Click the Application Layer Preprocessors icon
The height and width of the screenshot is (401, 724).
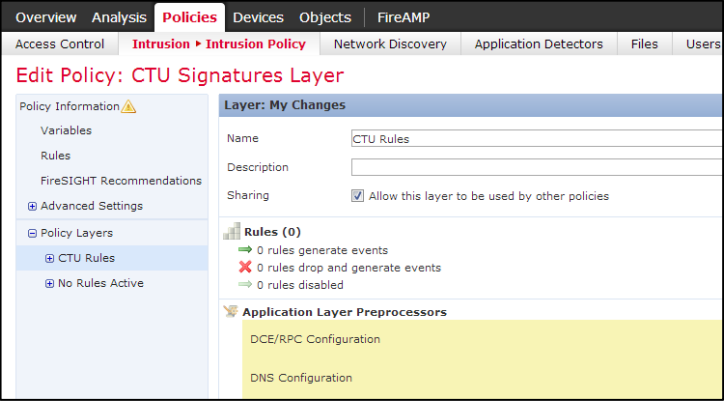[231, 311]
